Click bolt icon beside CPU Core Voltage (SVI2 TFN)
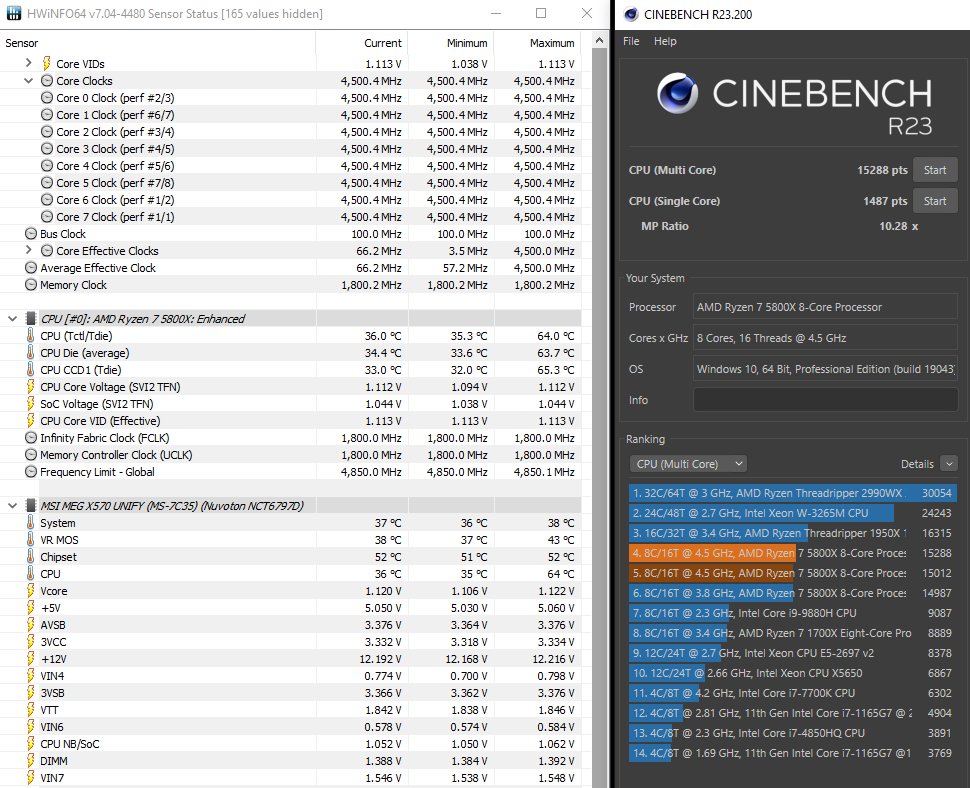Image resolution: width=970 pixels, height=788 pixels. [30, 387]
